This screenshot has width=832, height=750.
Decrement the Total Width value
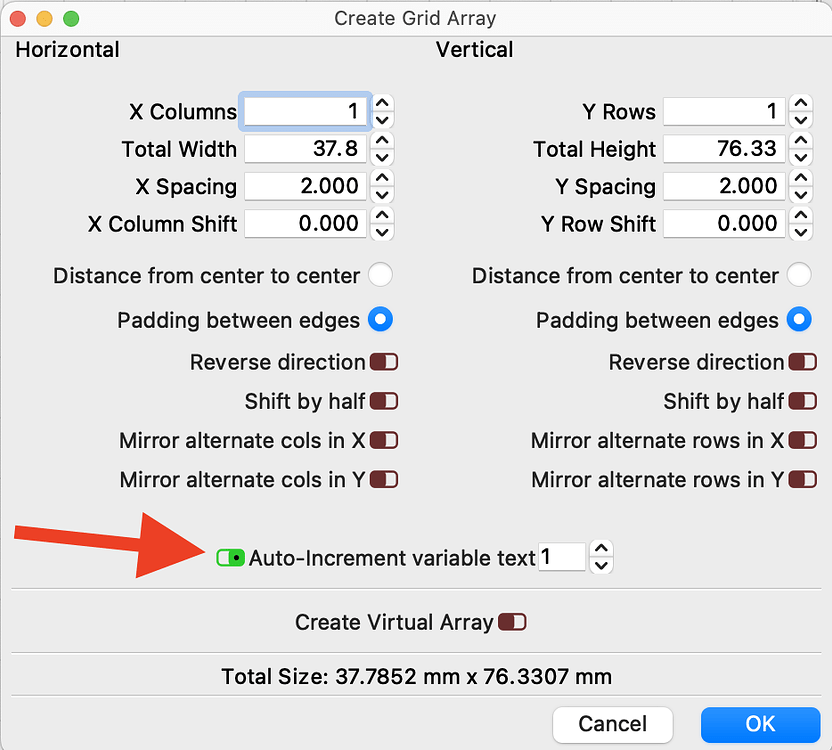click(x=381, y=155)
